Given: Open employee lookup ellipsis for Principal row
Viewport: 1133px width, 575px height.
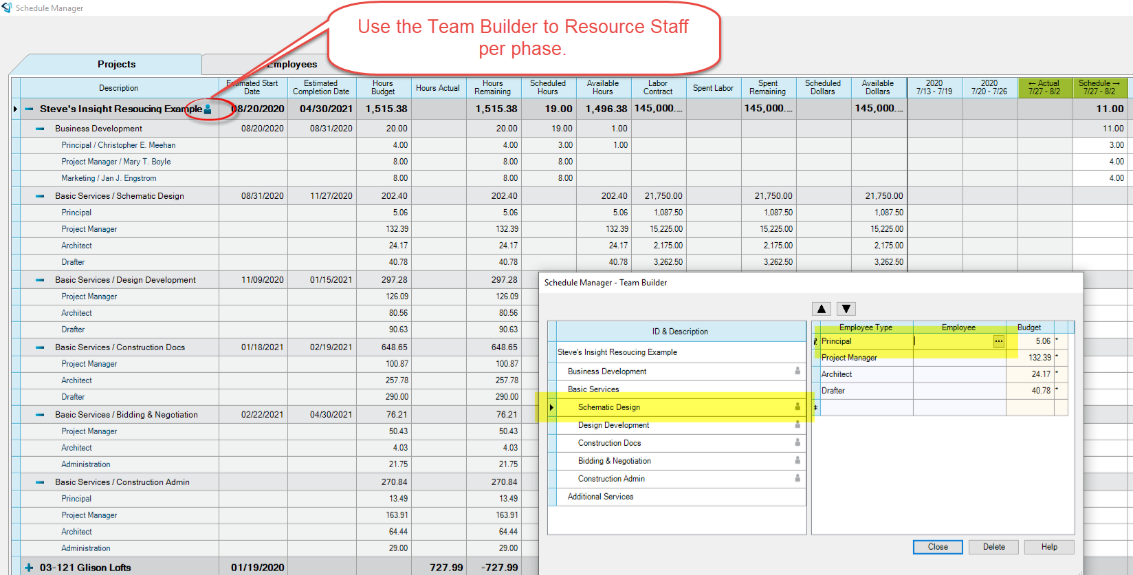Looking at the screenshot, I should click(997, 341).
